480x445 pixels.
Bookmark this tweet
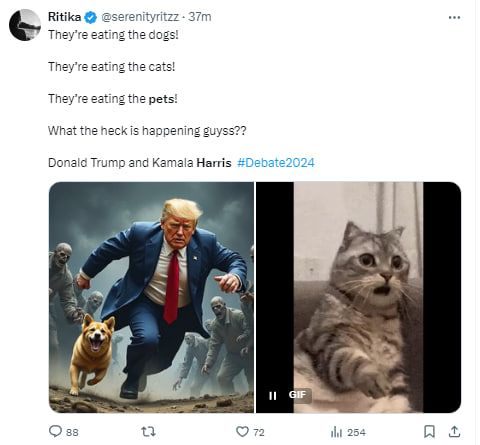point(429,432)
